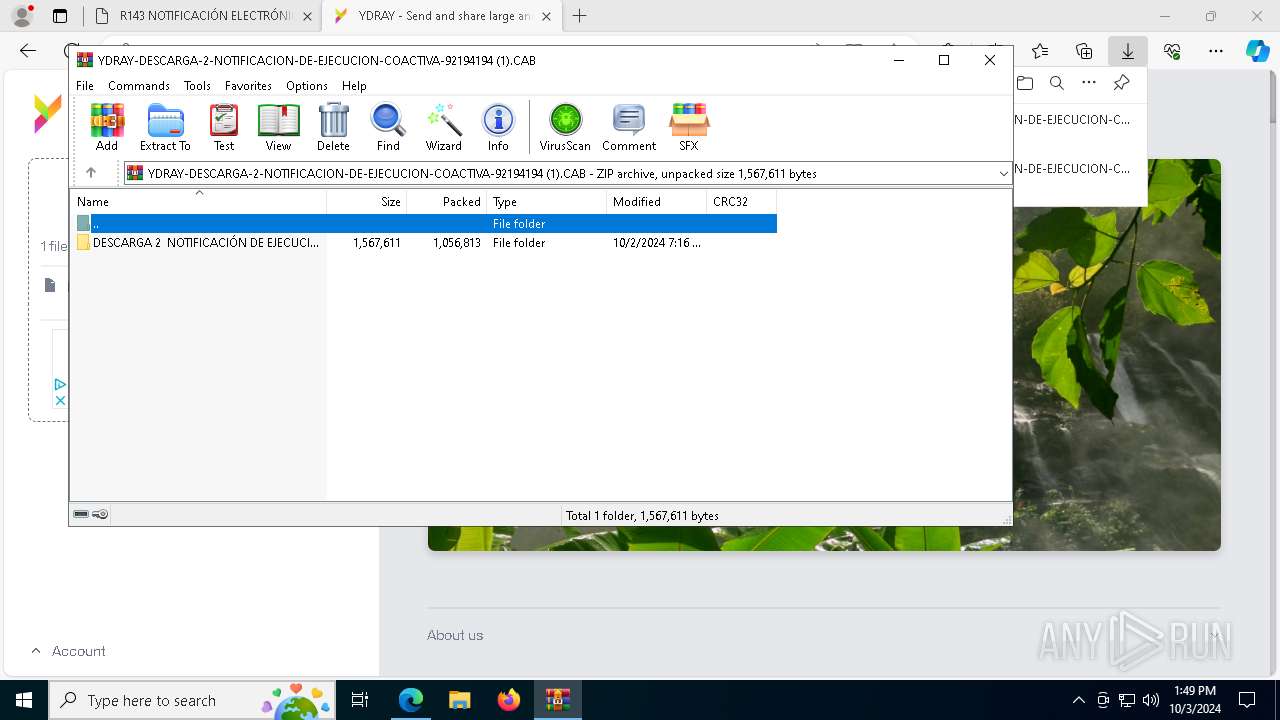Open browser tab actions menu icon
1280x720 pixels.
[60, 16]
